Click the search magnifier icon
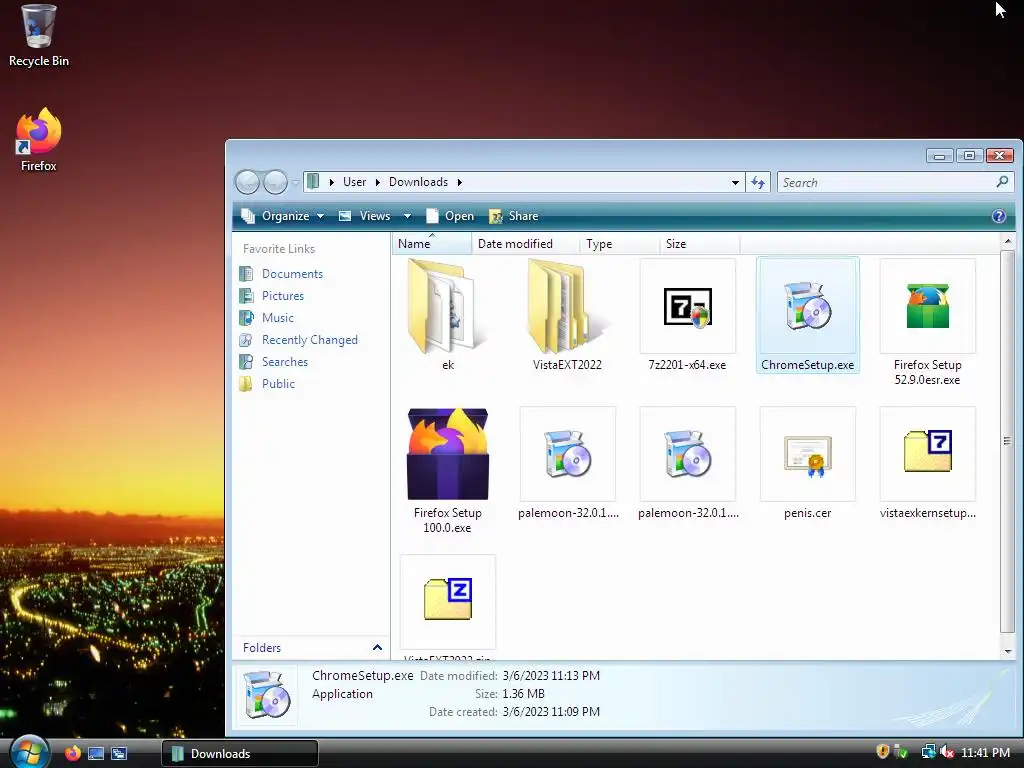The width and height of the screenshot is (1024, 768). coord(1002,182)
